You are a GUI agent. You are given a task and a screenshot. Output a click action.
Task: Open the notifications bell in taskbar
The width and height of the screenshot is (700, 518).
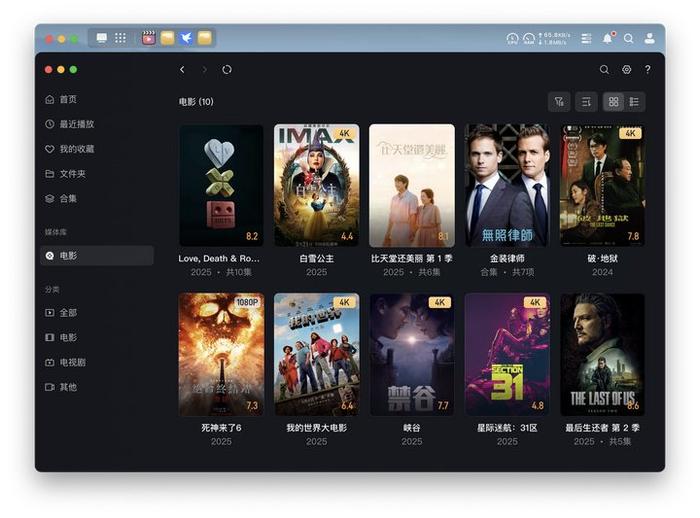608,39
